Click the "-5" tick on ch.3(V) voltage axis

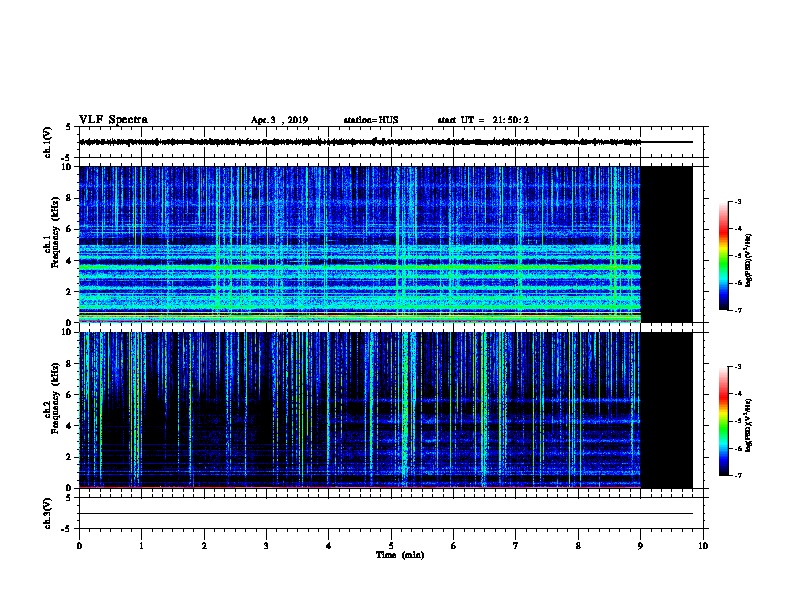68,529
